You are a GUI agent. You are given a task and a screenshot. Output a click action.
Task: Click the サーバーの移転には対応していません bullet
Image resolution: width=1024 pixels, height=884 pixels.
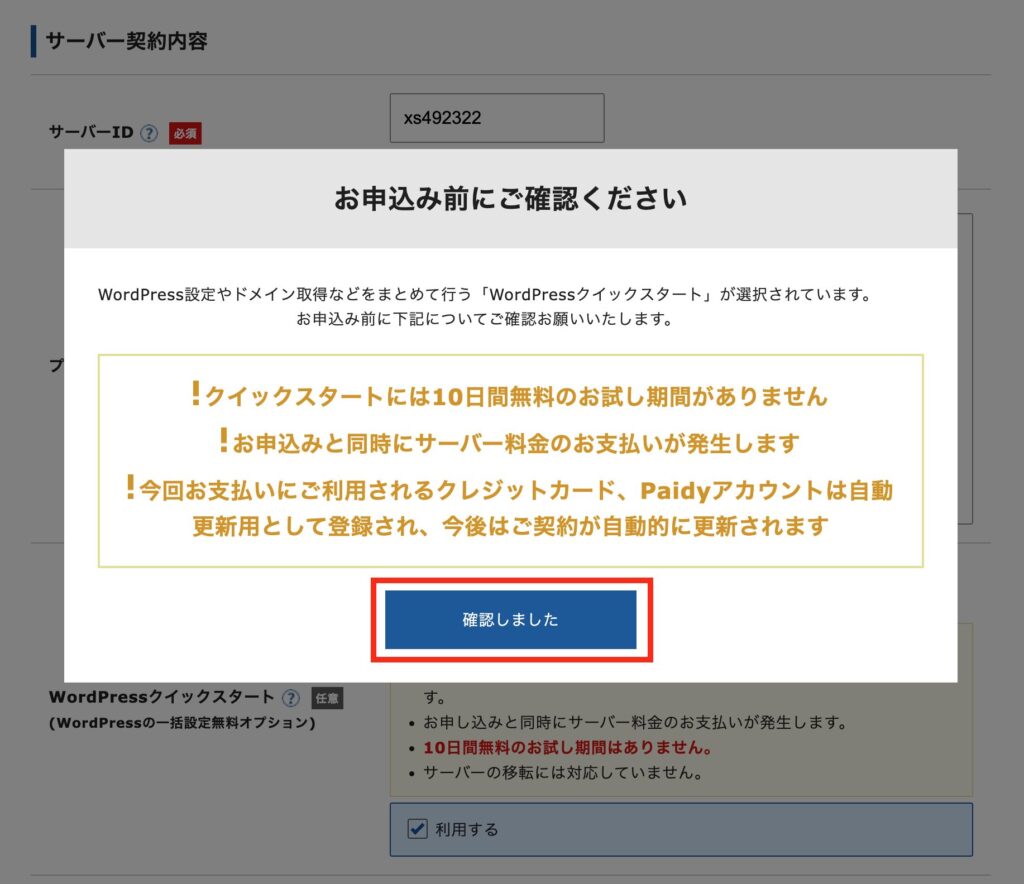(x=563, y=772)
